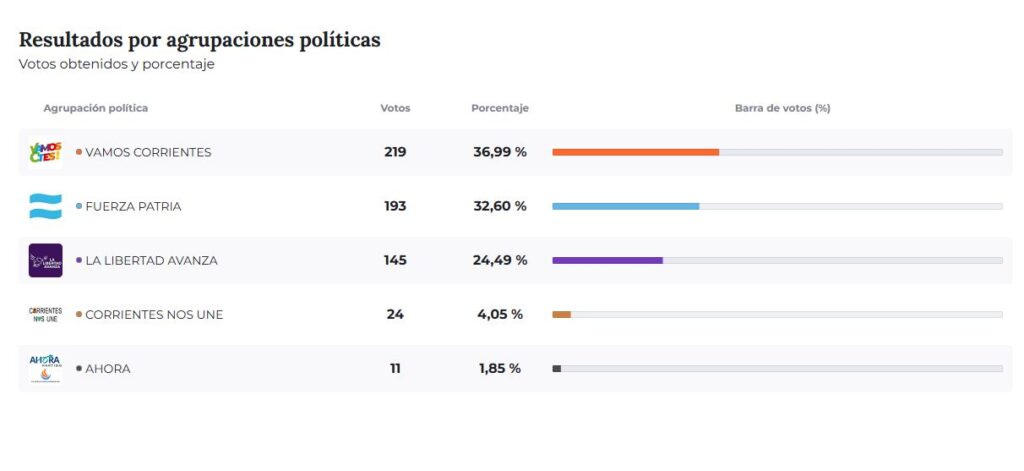Click the Vamos Corrientes party logo
This screenshot has height=471, width=1024.
tap(46, 152)
